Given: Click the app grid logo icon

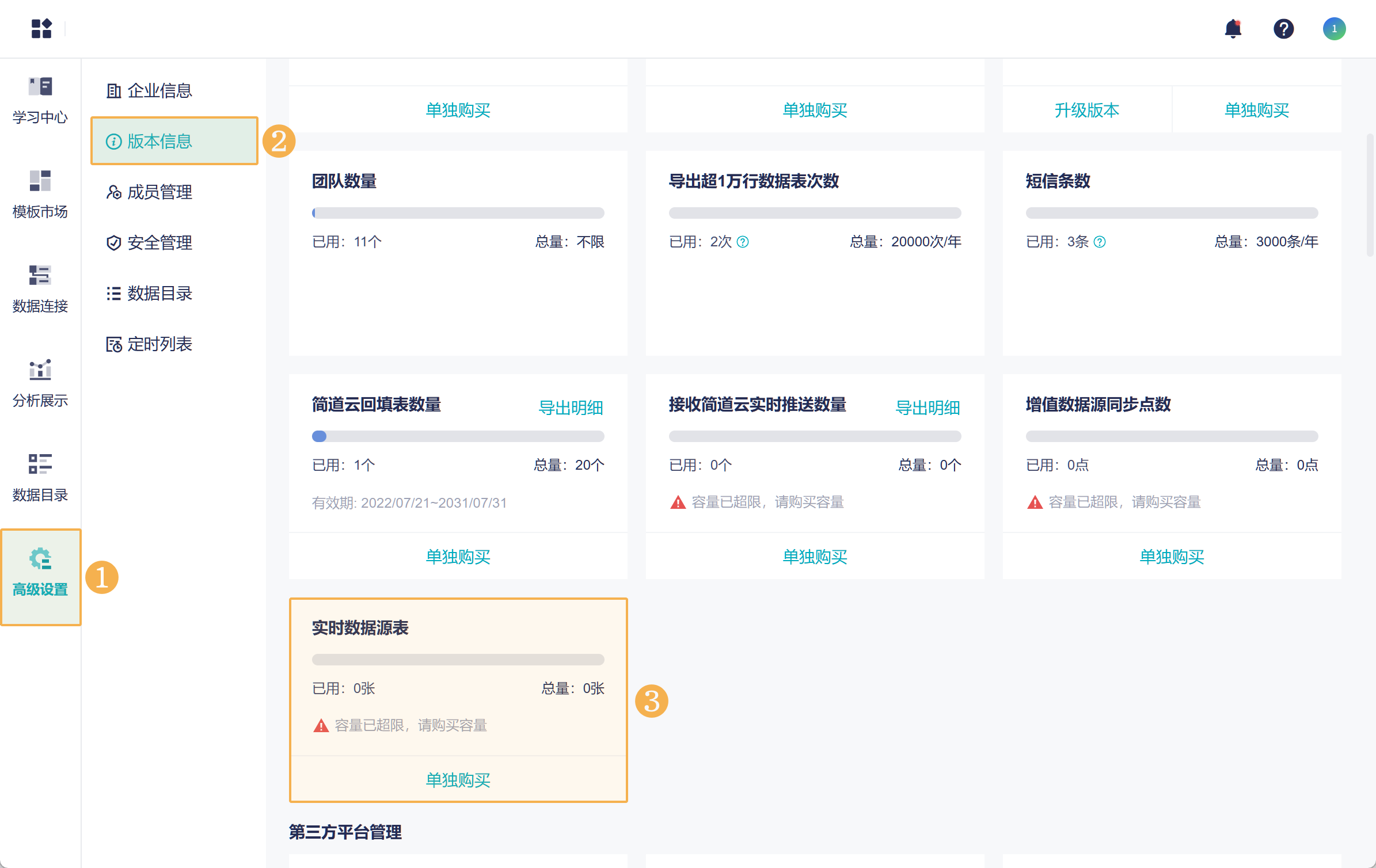Looking at the screenshot, I should (41, 28).
